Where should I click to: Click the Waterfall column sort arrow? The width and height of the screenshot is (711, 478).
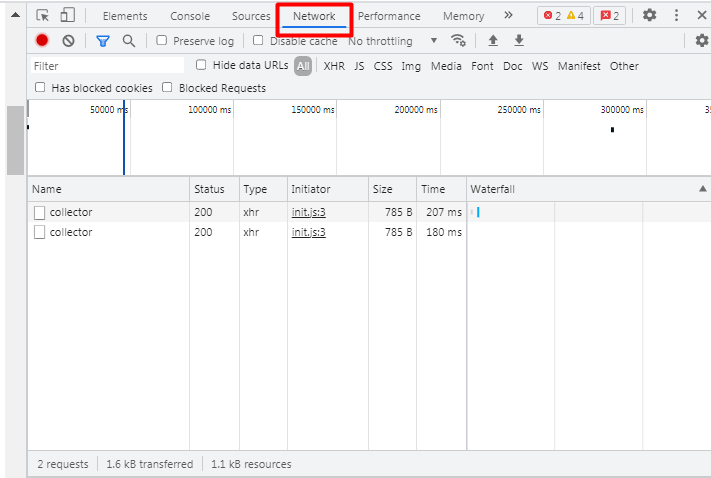702,189
